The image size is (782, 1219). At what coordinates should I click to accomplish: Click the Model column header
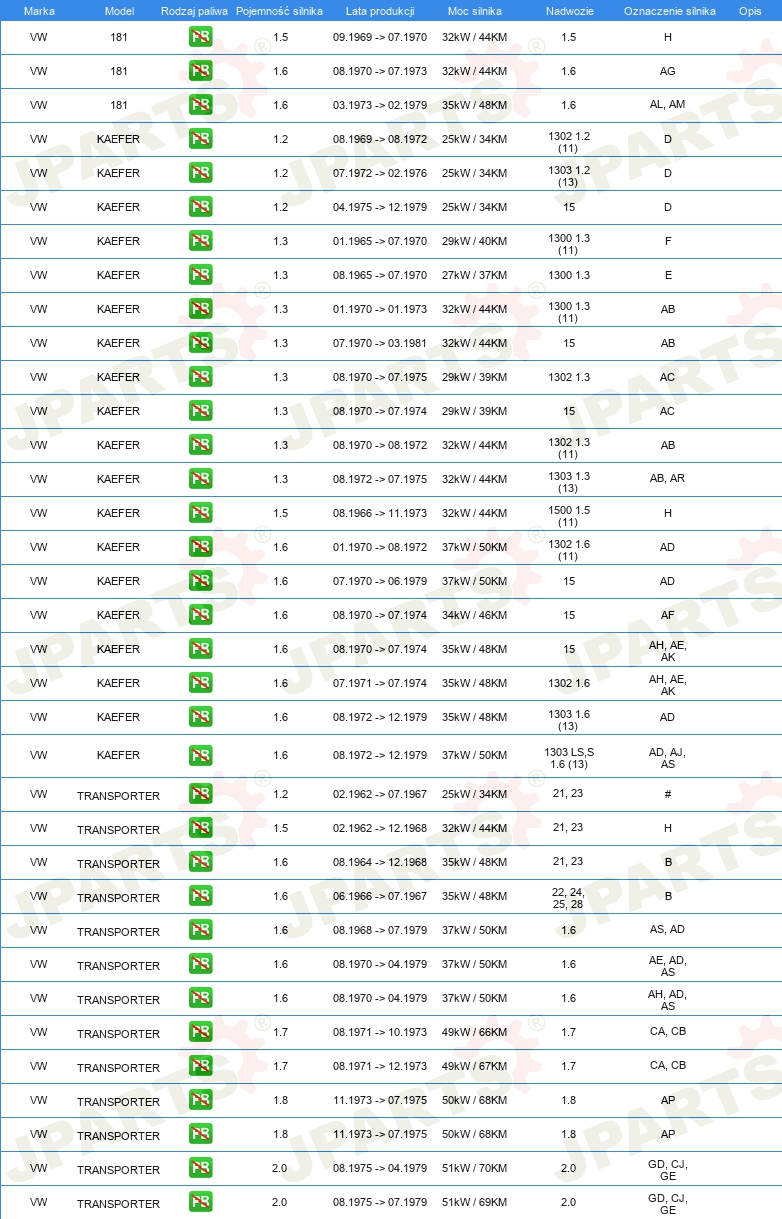coord(119,11)
